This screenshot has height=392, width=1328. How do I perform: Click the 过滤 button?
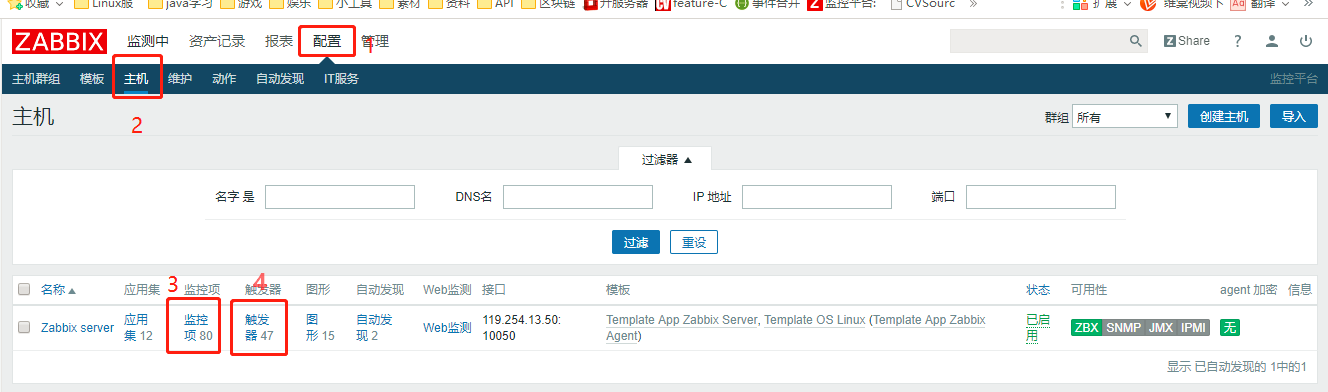(x=636, y=242)
